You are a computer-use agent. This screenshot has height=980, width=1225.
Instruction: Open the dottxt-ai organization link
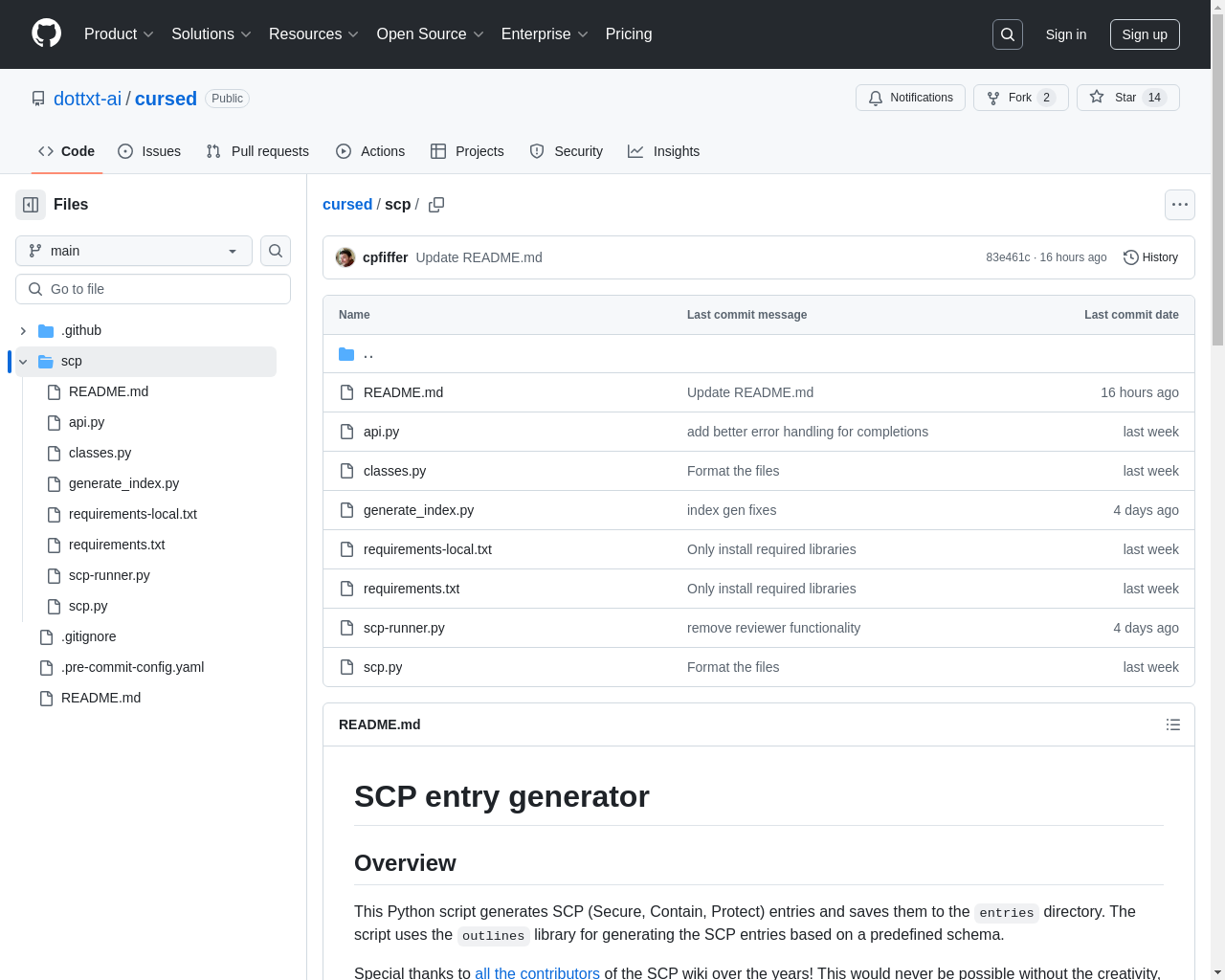pyautogui.click(x=87, y=99)
